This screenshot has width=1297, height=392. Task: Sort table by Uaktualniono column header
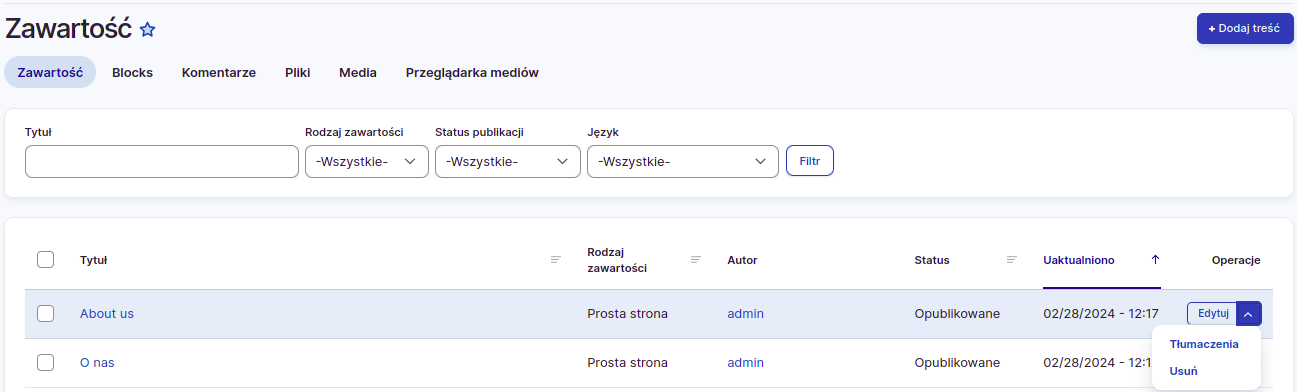point(1078,260)
